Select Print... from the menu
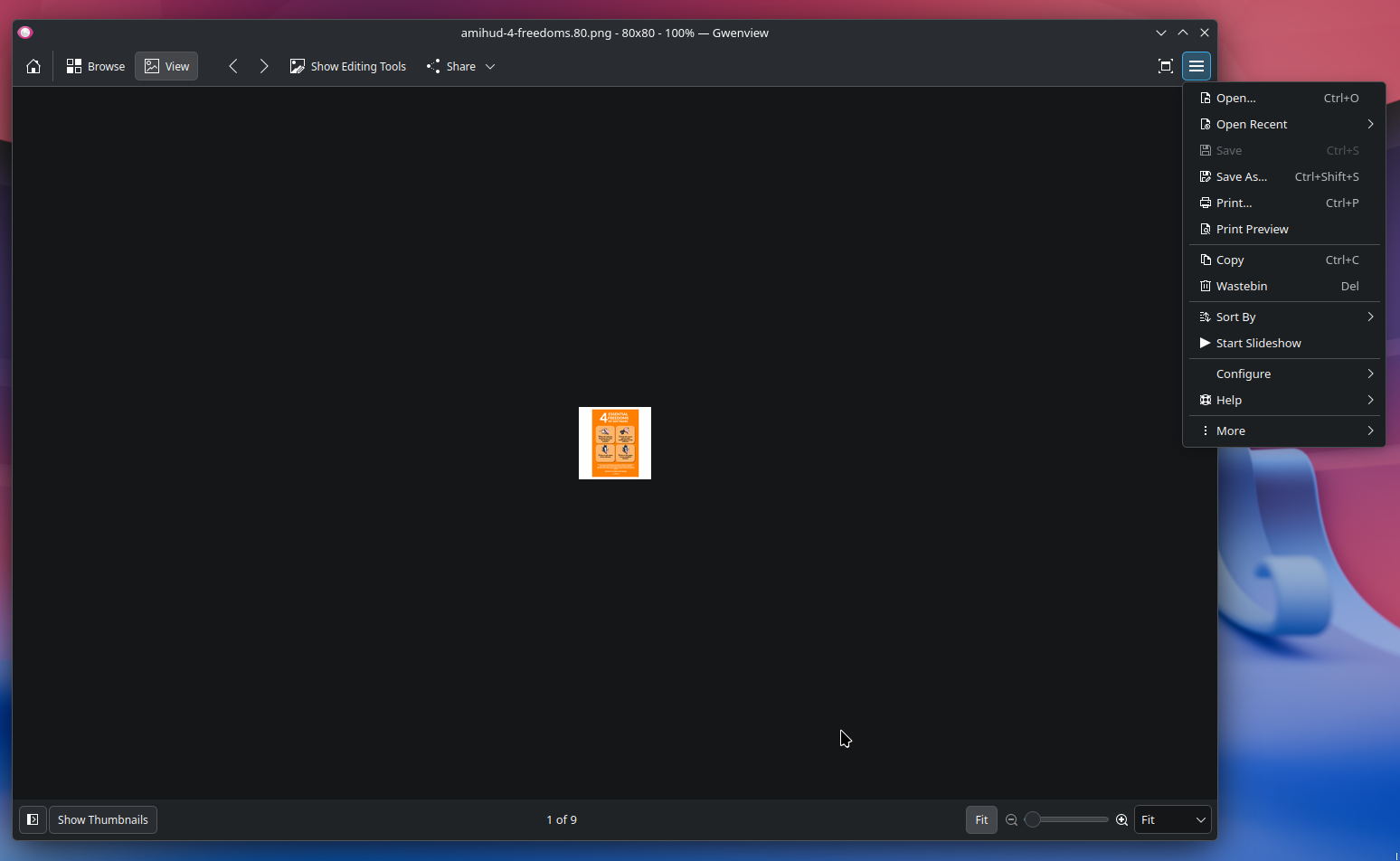This screenshot has height=861, width=1400. [x=1284, y=203]
